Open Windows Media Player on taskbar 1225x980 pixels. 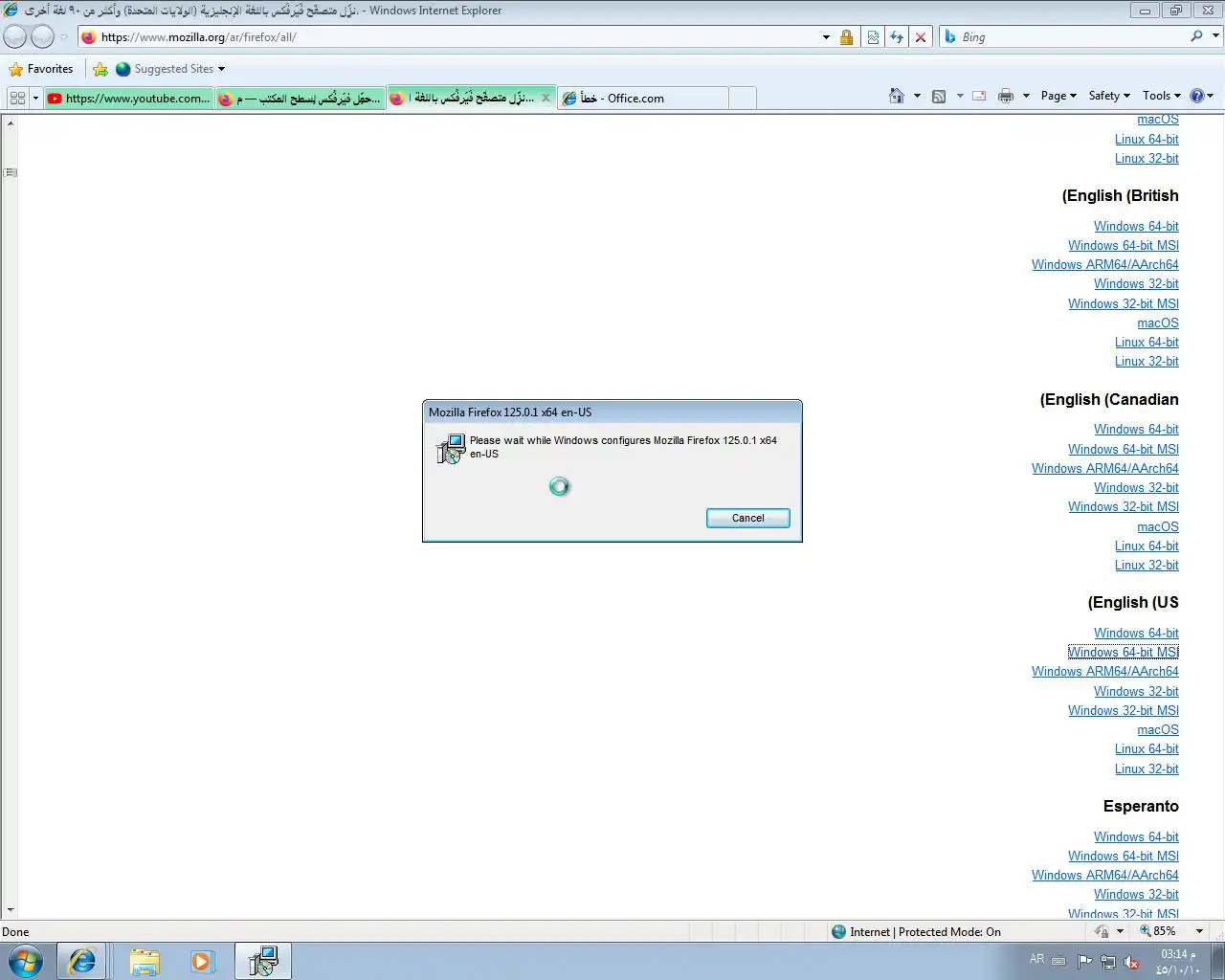click(202, 961)
